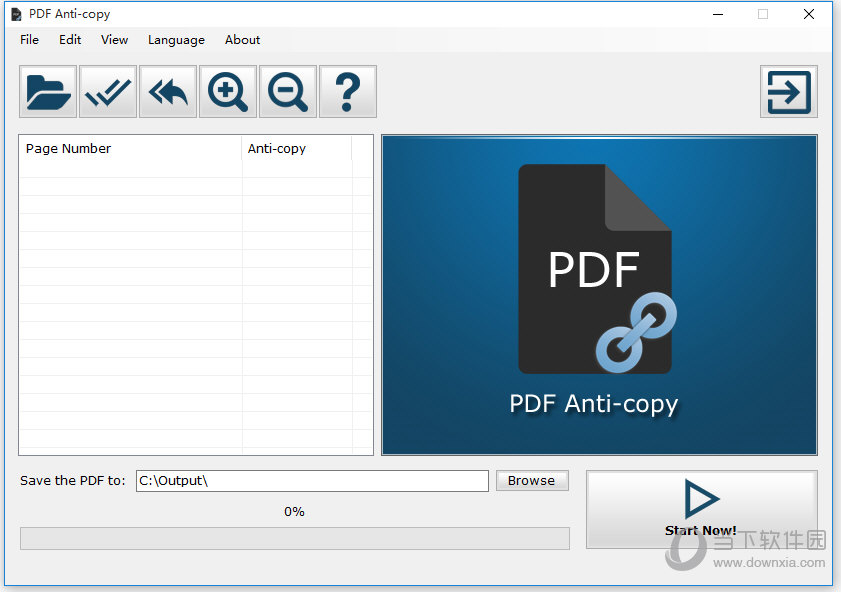Image resolution: width=841 pixels, height=592 pixels.
Task: Click the Browse button
Action: [x=532, y=480]
